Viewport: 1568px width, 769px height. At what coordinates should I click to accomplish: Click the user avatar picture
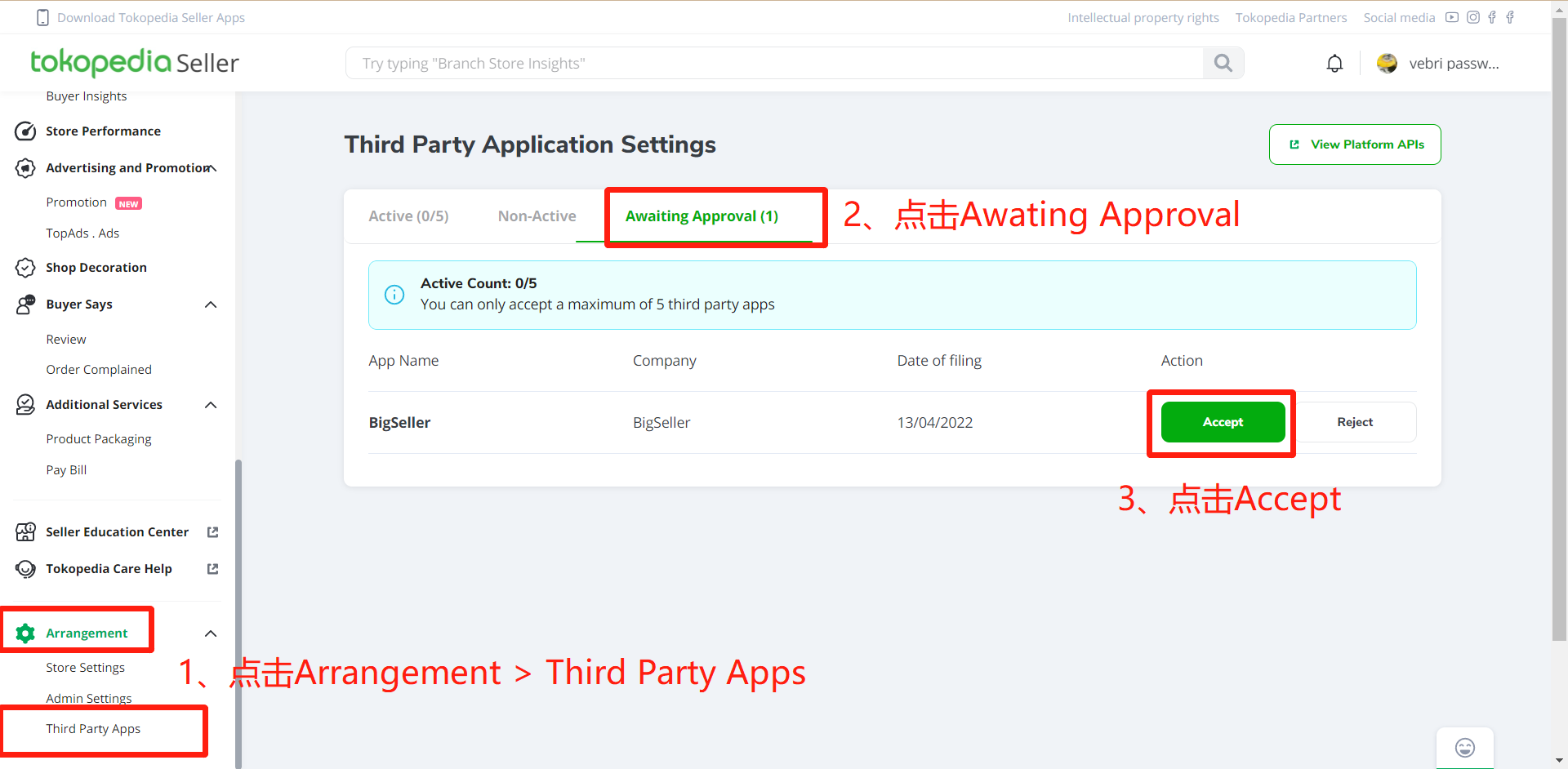(x=1387, y=64)
